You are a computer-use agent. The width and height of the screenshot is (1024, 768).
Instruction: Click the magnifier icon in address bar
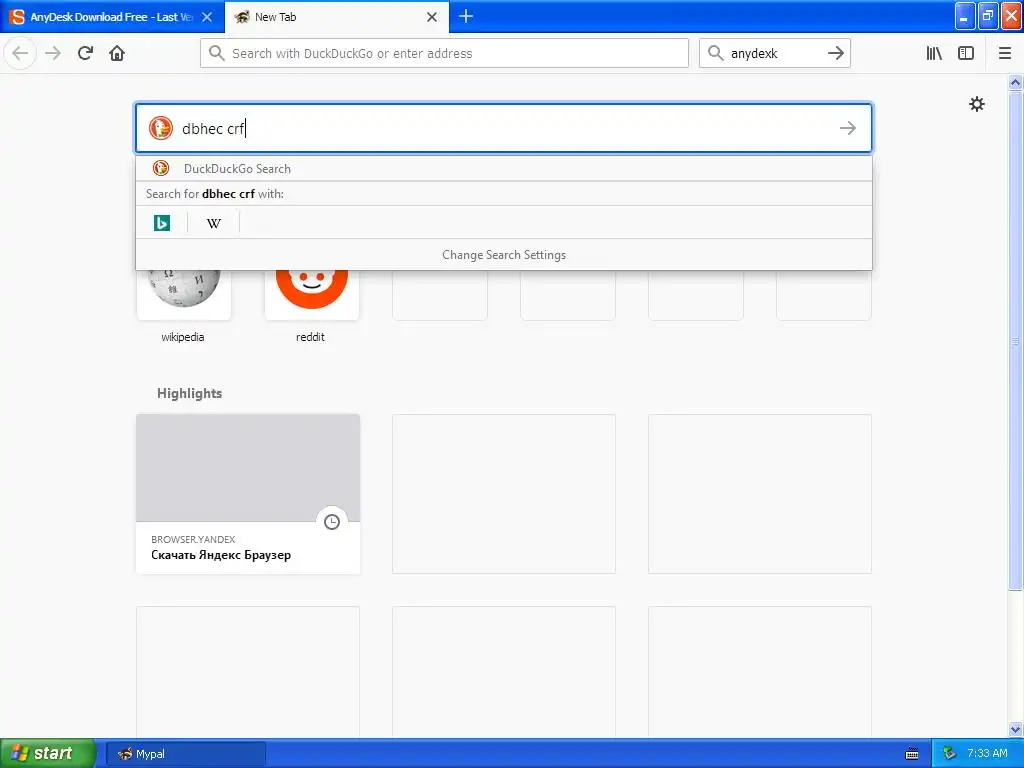coord(217,53)
